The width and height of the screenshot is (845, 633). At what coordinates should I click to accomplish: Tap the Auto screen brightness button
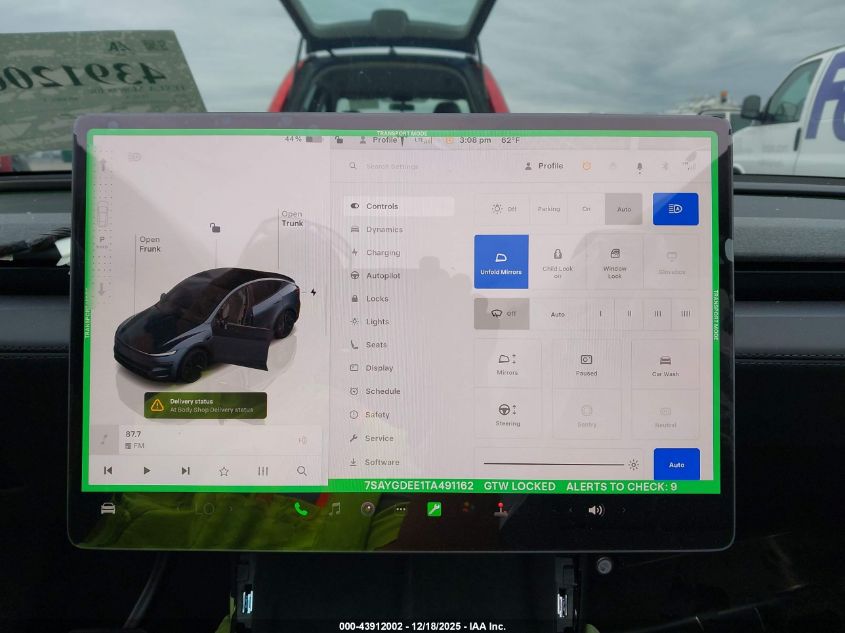[677, 464]
